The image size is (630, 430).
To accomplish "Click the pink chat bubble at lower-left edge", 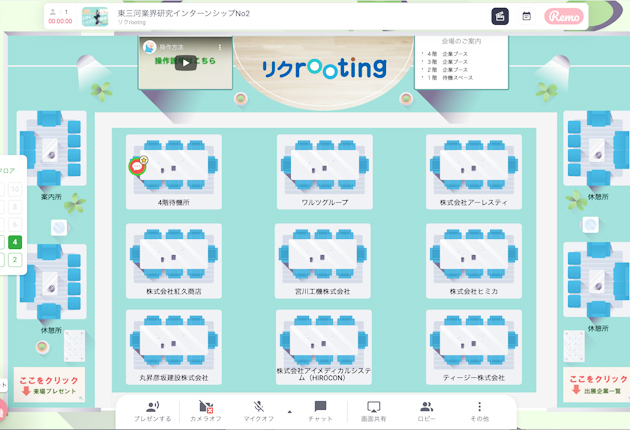I will (x=2, y=409).
